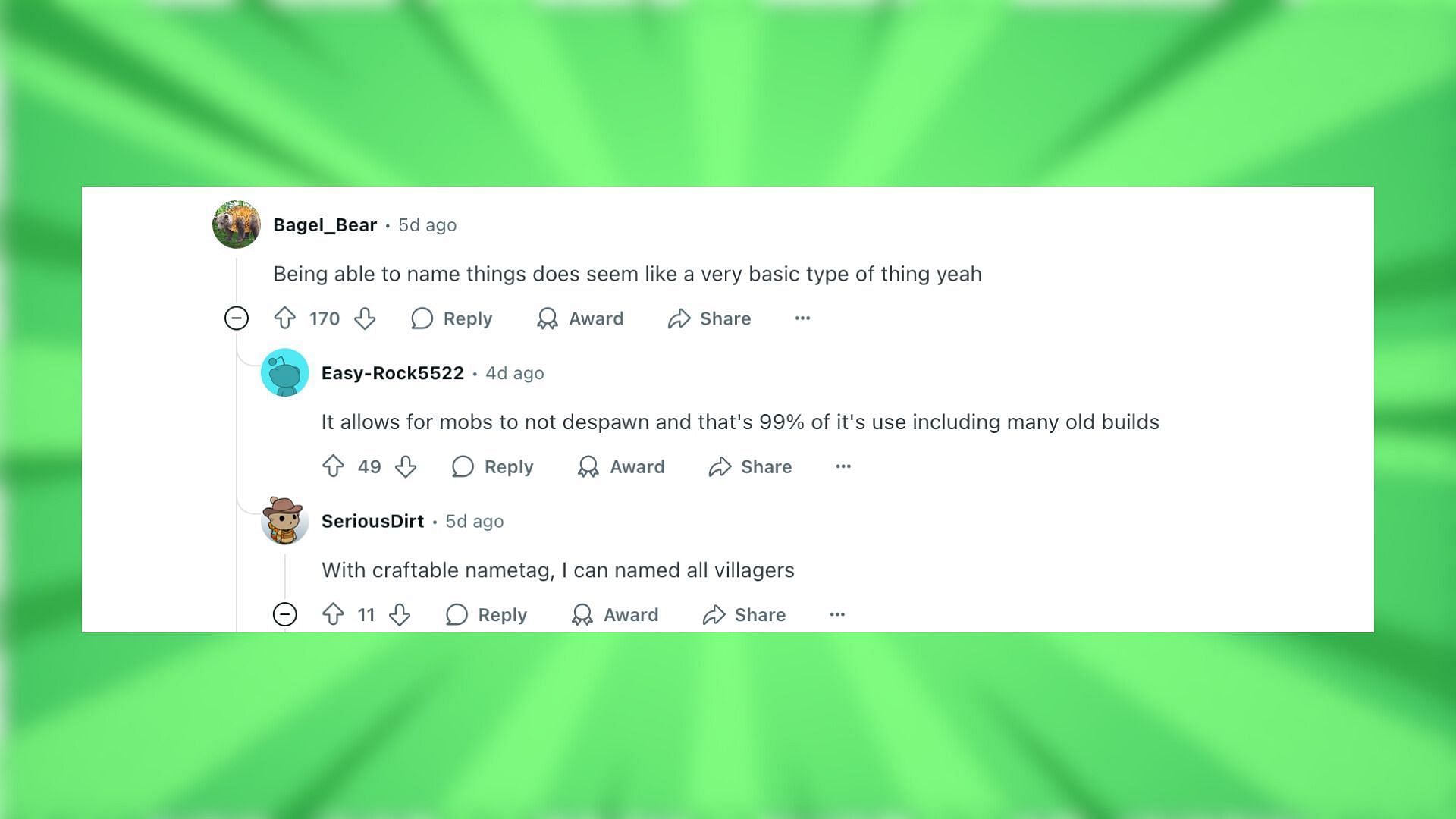Collapse Bagel_Bear's comment thread
This screenshot has height=819, width=1456.
(x=237, y=318)
